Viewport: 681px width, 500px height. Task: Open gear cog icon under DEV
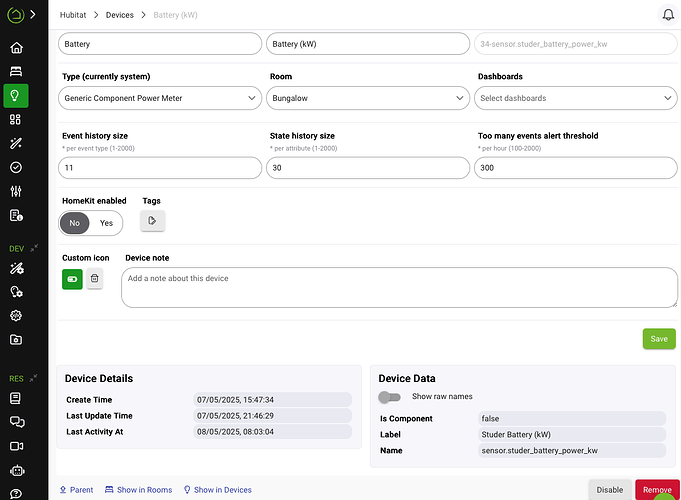point(16,316)
